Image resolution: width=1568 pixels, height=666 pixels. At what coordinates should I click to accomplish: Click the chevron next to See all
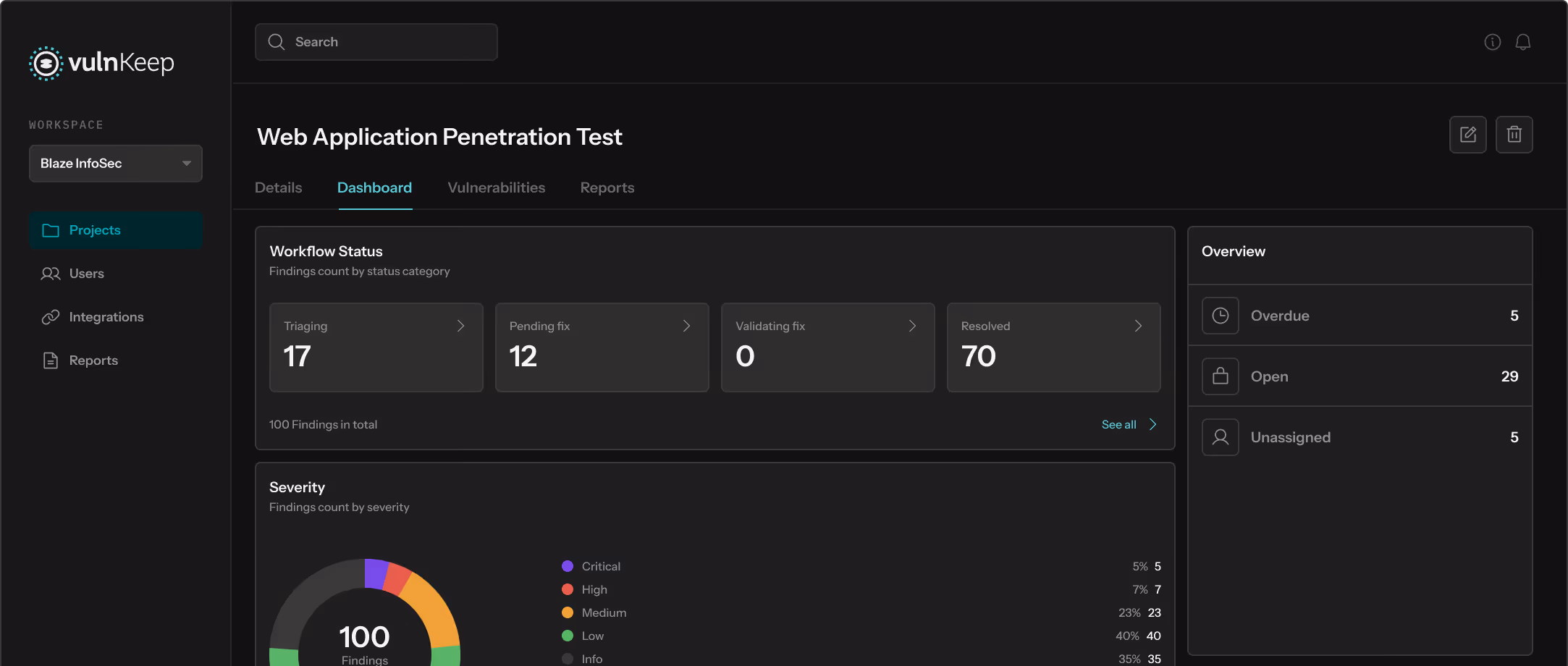pos(1153,425)
